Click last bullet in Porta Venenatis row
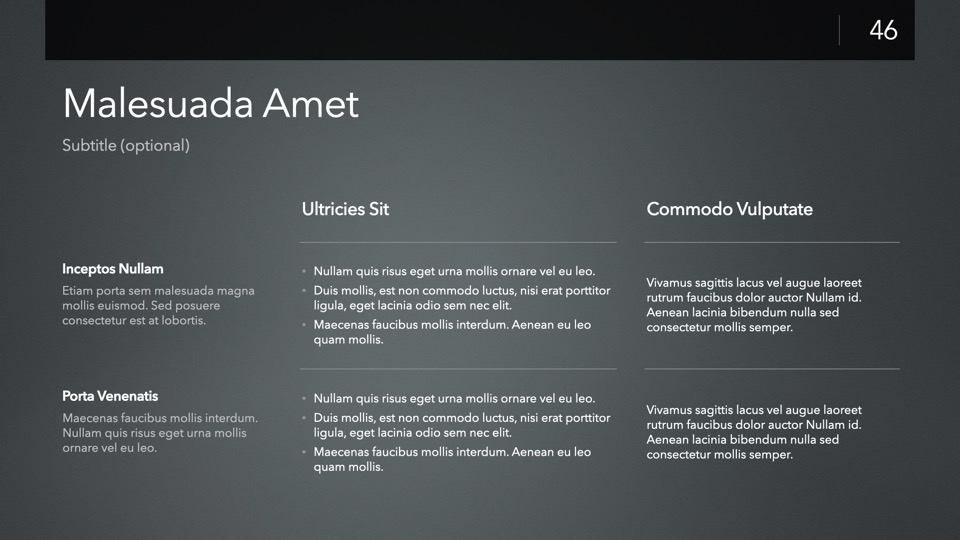Screen dimensions: 960x540 (x=451, y=459)
